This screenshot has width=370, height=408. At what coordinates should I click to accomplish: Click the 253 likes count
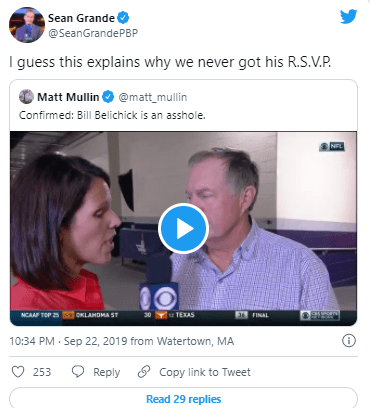pos(42,372)
